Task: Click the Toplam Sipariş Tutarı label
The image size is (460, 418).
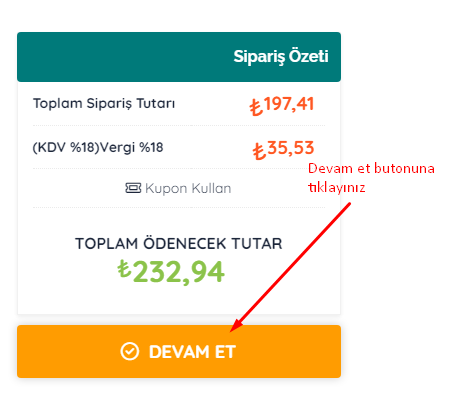Action: pyautogui.click(x=104, y=103)
